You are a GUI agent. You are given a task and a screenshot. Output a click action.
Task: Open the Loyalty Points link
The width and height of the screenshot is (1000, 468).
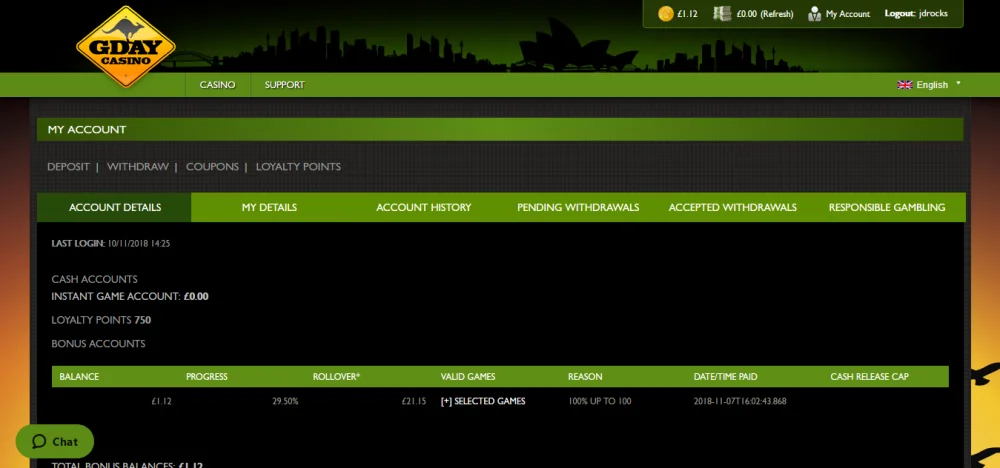click(298, 166)
